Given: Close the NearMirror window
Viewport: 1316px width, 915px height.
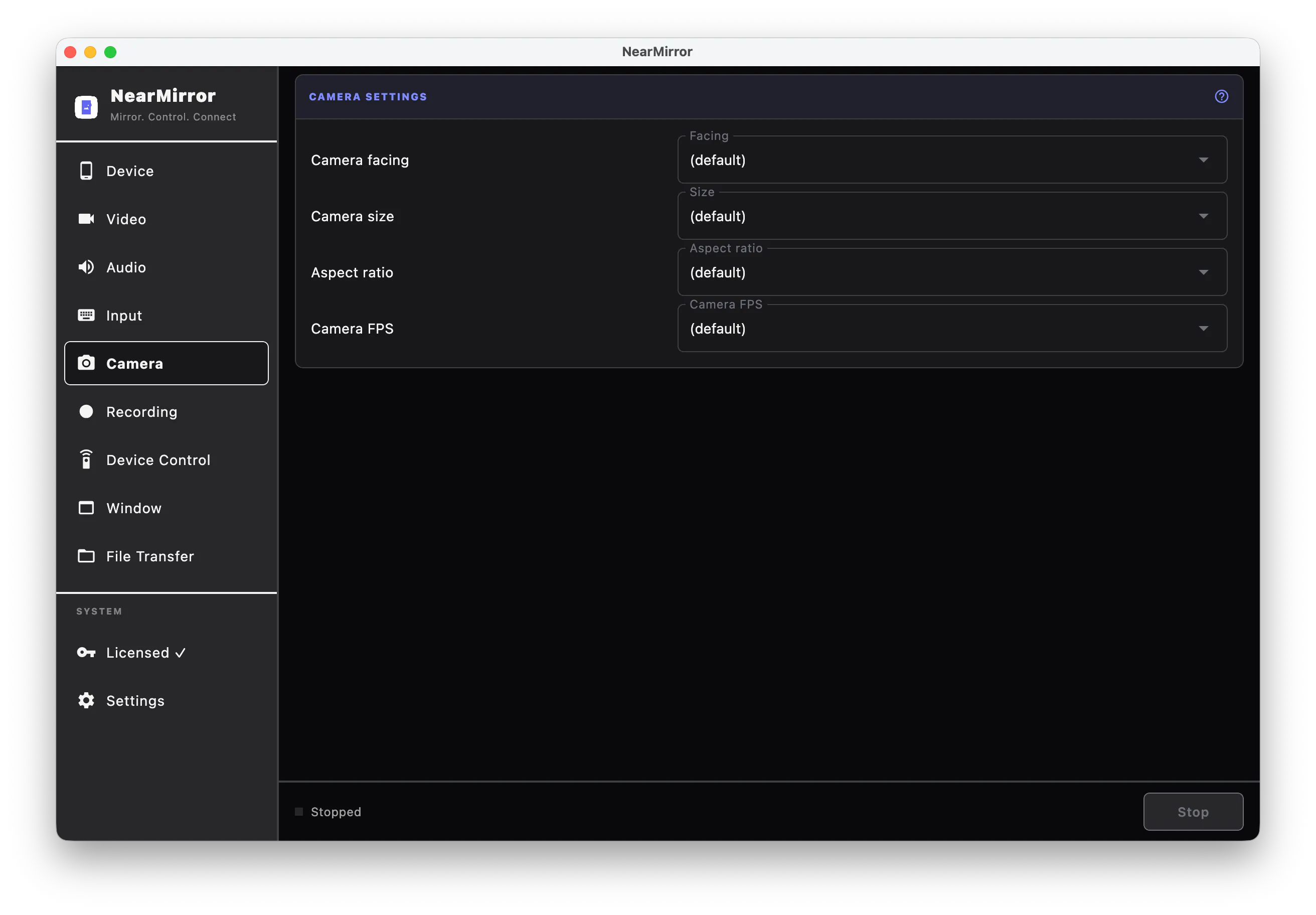Looking at the screenshot, I should tap(71, 52).
